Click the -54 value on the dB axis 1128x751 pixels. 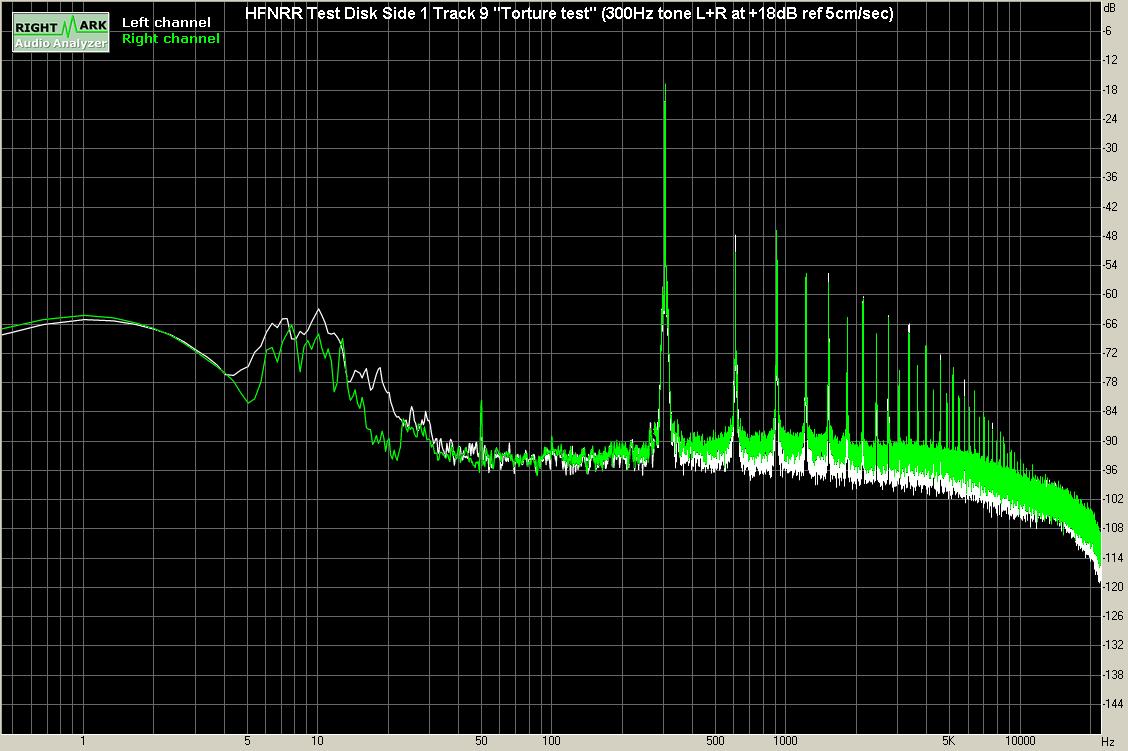[x=1111, y=265]
